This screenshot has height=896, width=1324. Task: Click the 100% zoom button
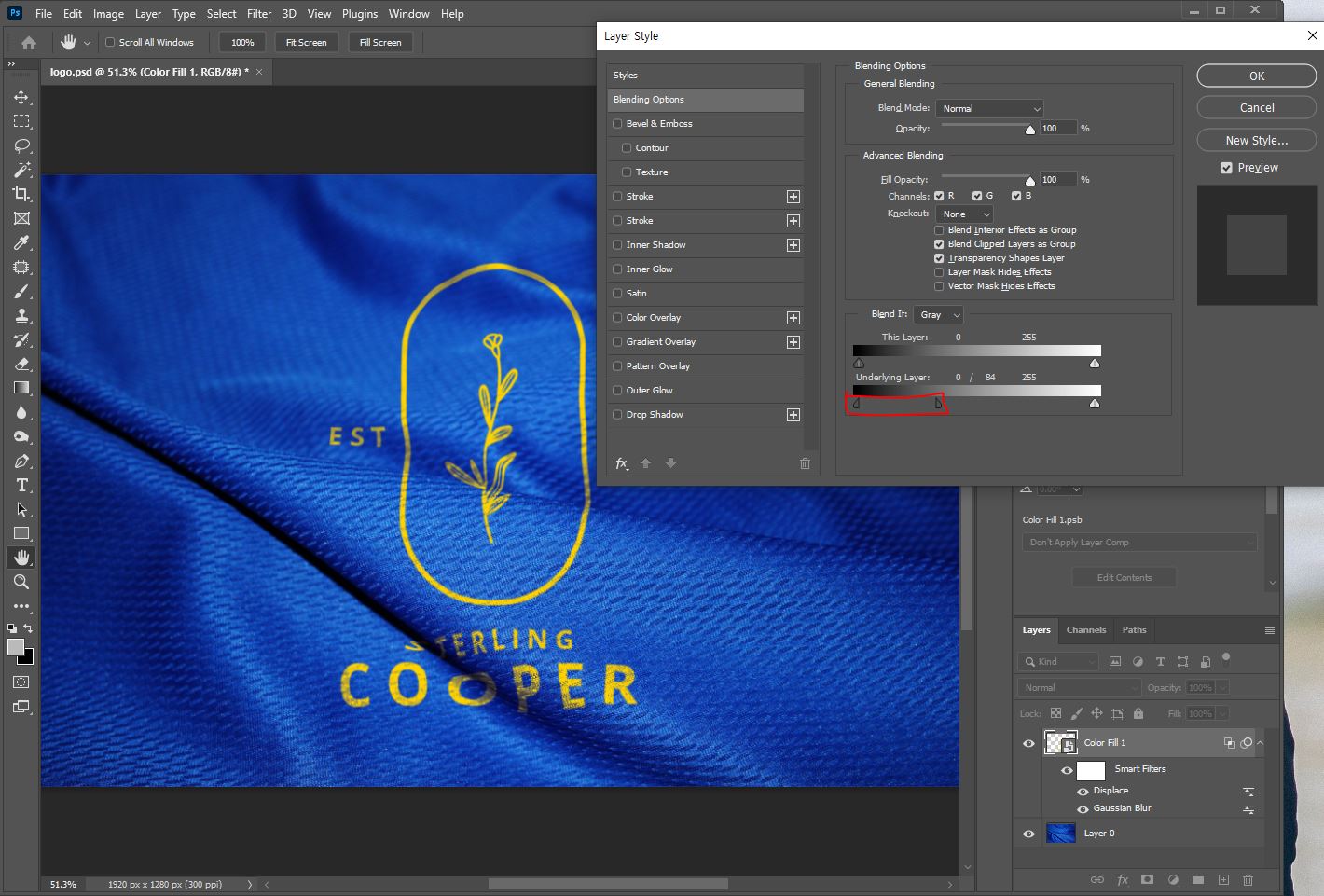point(242,42)
